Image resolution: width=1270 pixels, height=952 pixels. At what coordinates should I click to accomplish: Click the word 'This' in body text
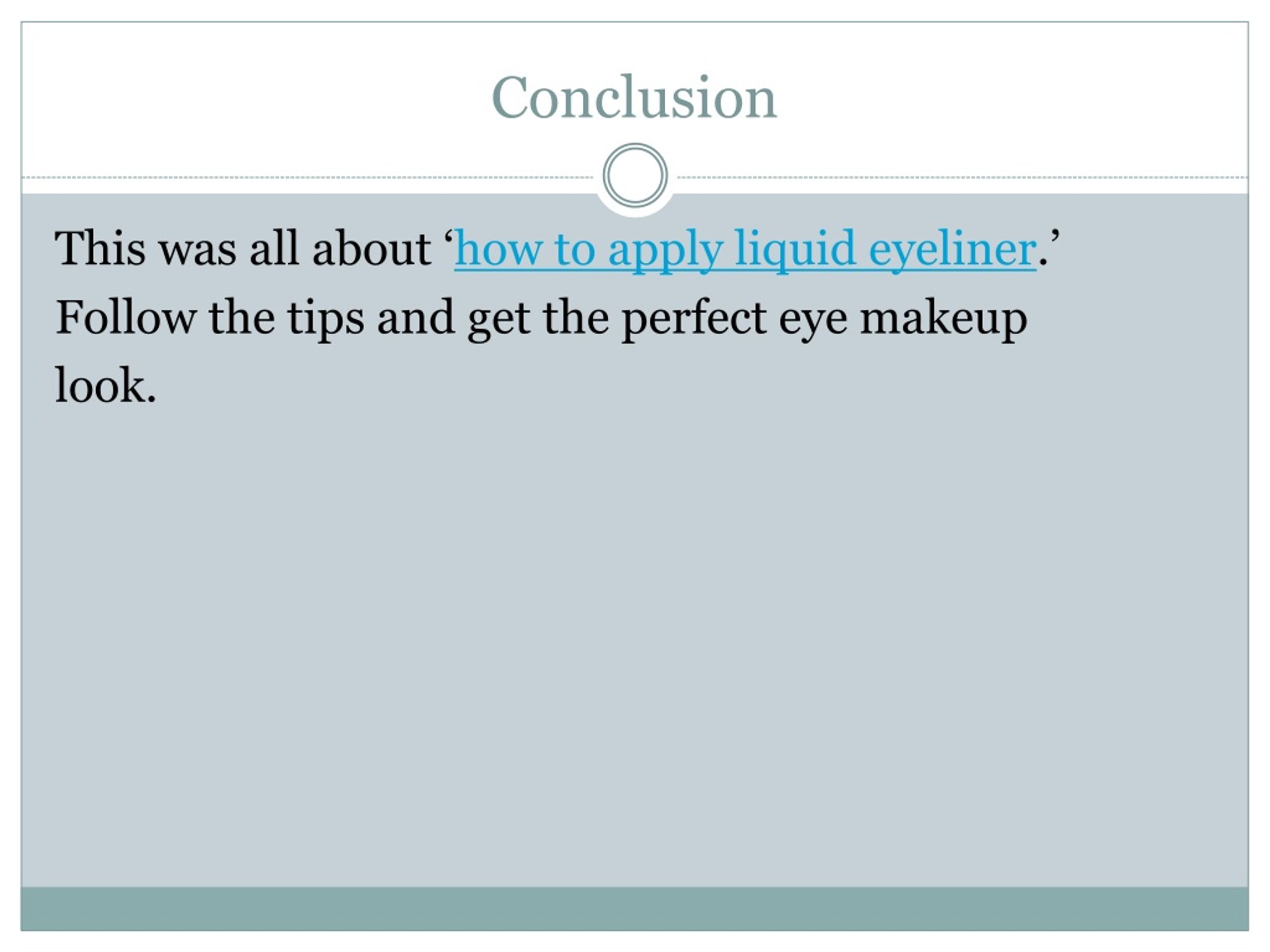tap(101, 248)
